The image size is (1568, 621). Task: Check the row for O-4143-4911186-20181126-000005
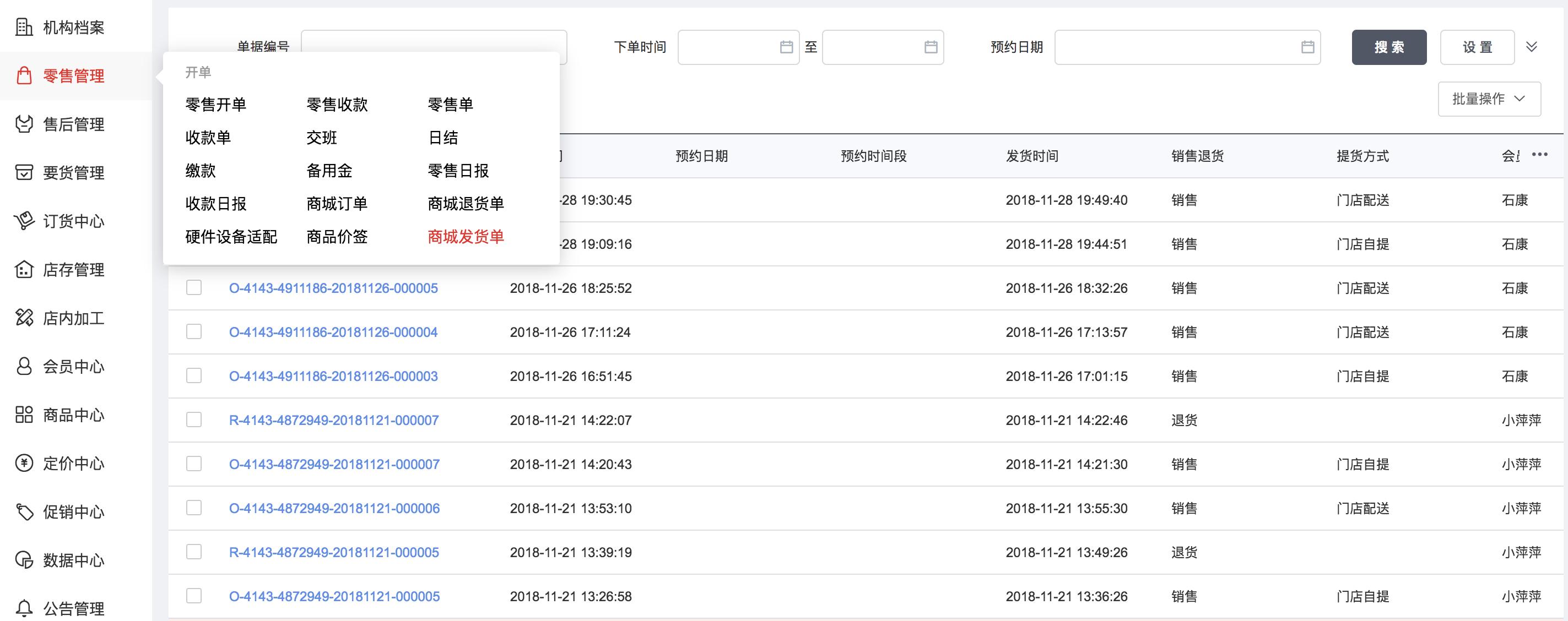tap(193, 288)
